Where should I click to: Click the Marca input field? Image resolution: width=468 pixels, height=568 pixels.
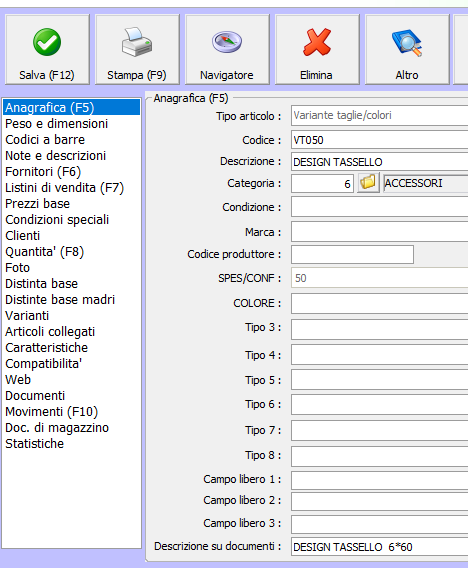pos(380,231)
